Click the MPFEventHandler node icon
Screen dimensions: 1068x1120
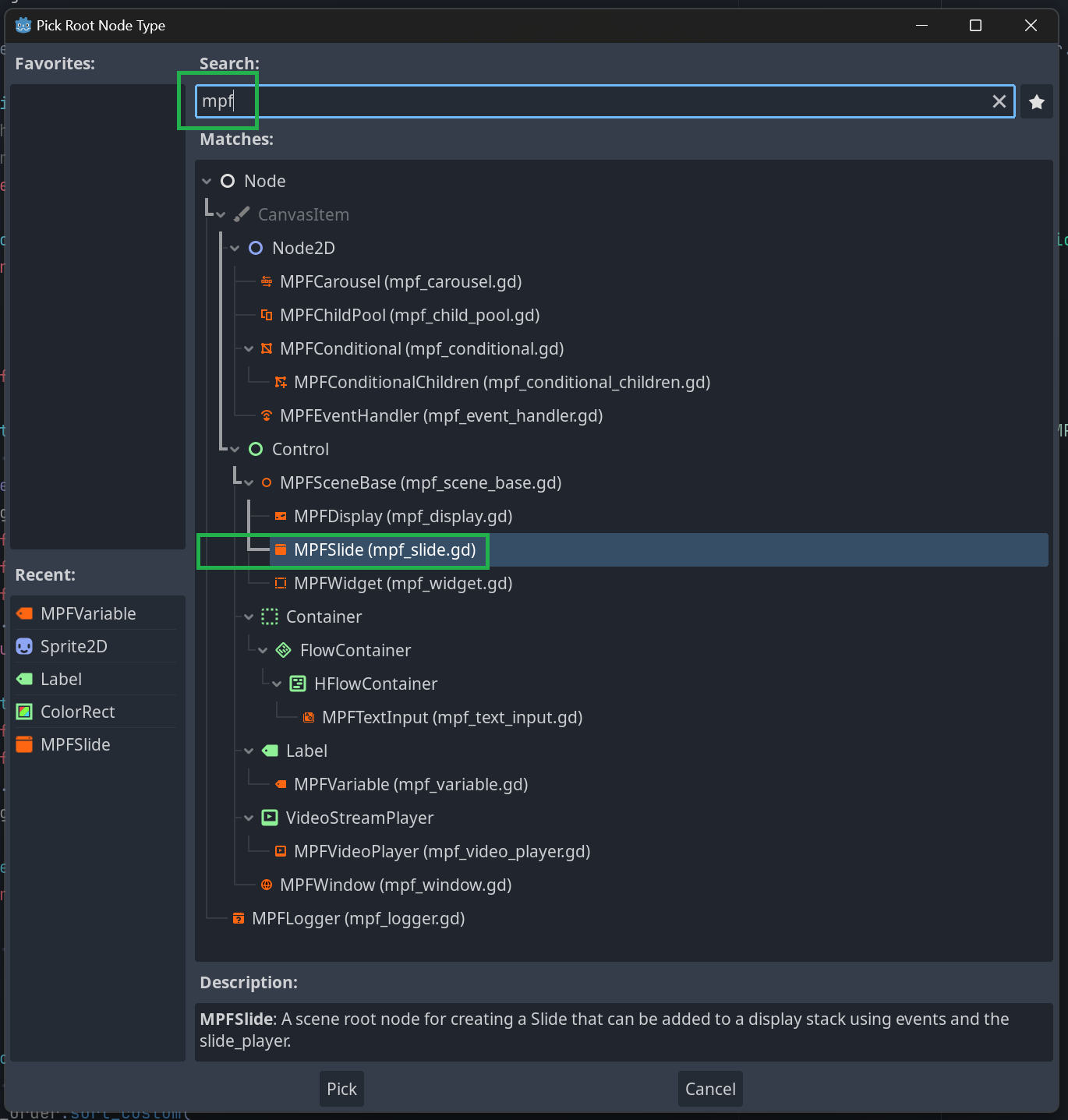click(267, 416)
